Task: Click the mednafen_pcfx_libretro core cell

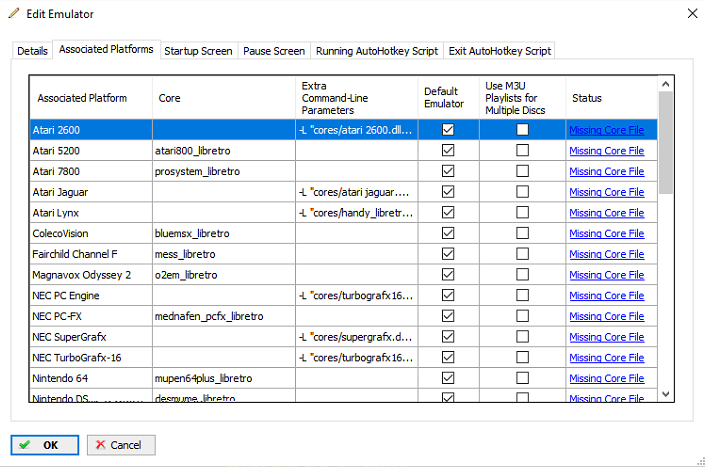Action: [224, 316]
